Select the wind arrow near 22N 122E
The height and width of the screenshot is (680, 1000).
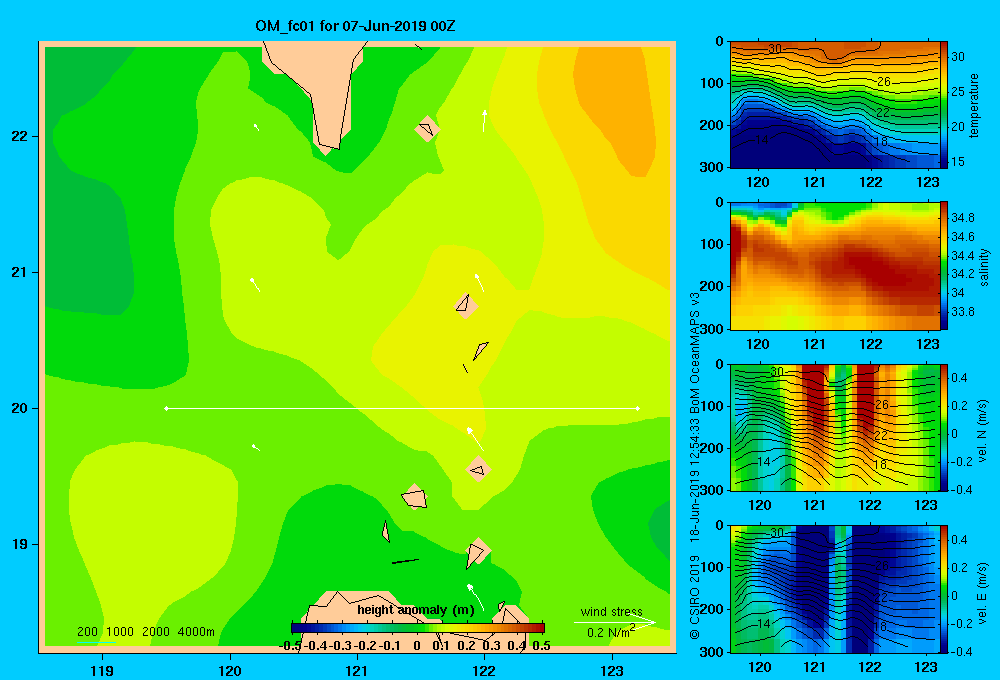[485, 121]
